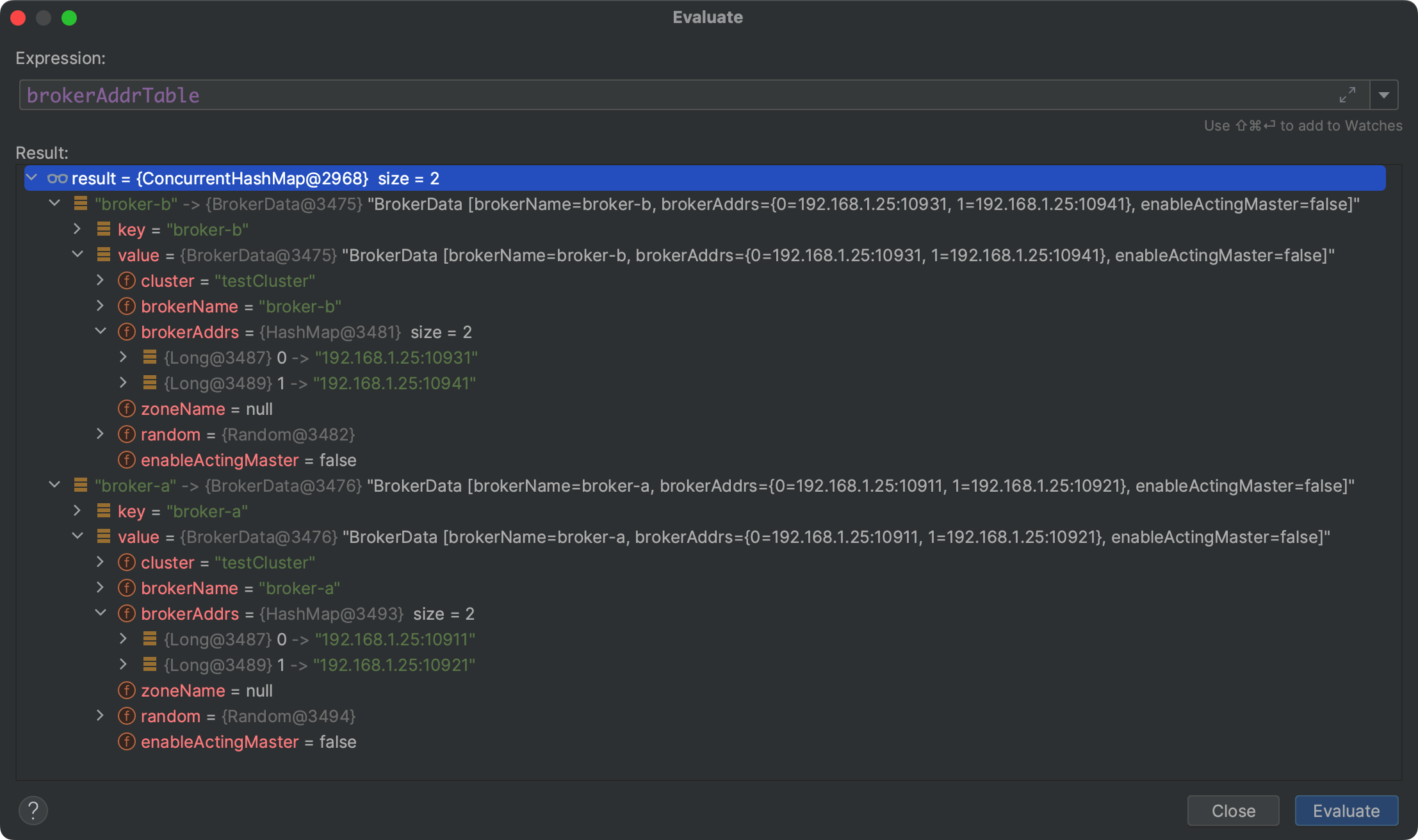Collapse the BrokerData@3476 value node

77,537
